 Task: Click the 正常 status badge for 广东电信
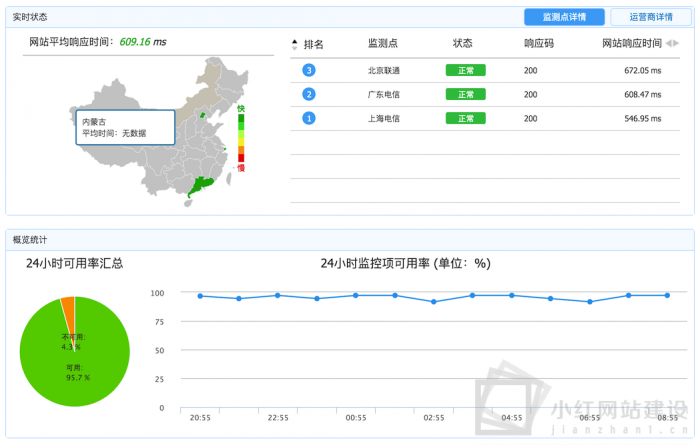(465, 94)
